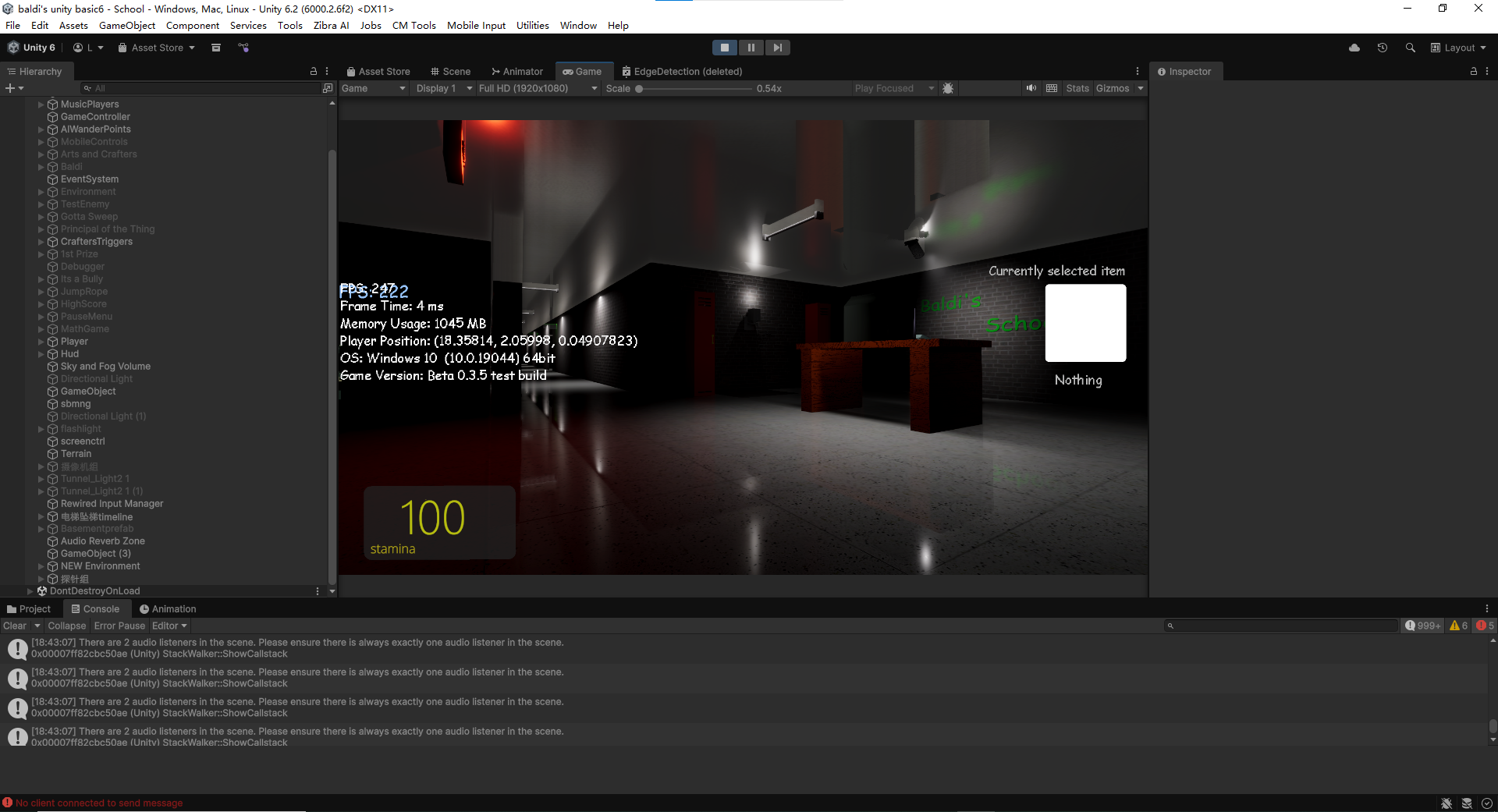Toggle Collapse in the Console
1498x812 pixels.
coord(66,626)
